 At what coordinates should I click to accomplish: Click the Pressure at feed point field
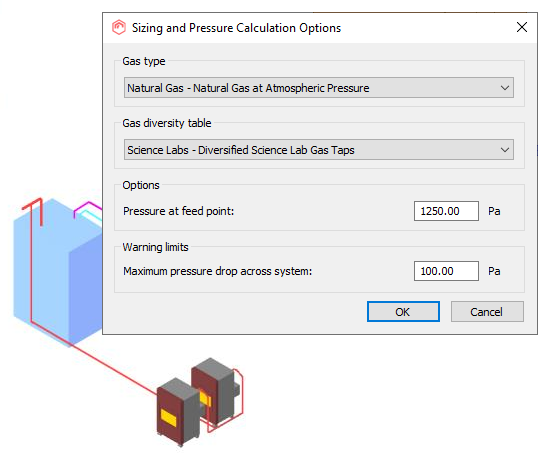click(x=446, y=211)
